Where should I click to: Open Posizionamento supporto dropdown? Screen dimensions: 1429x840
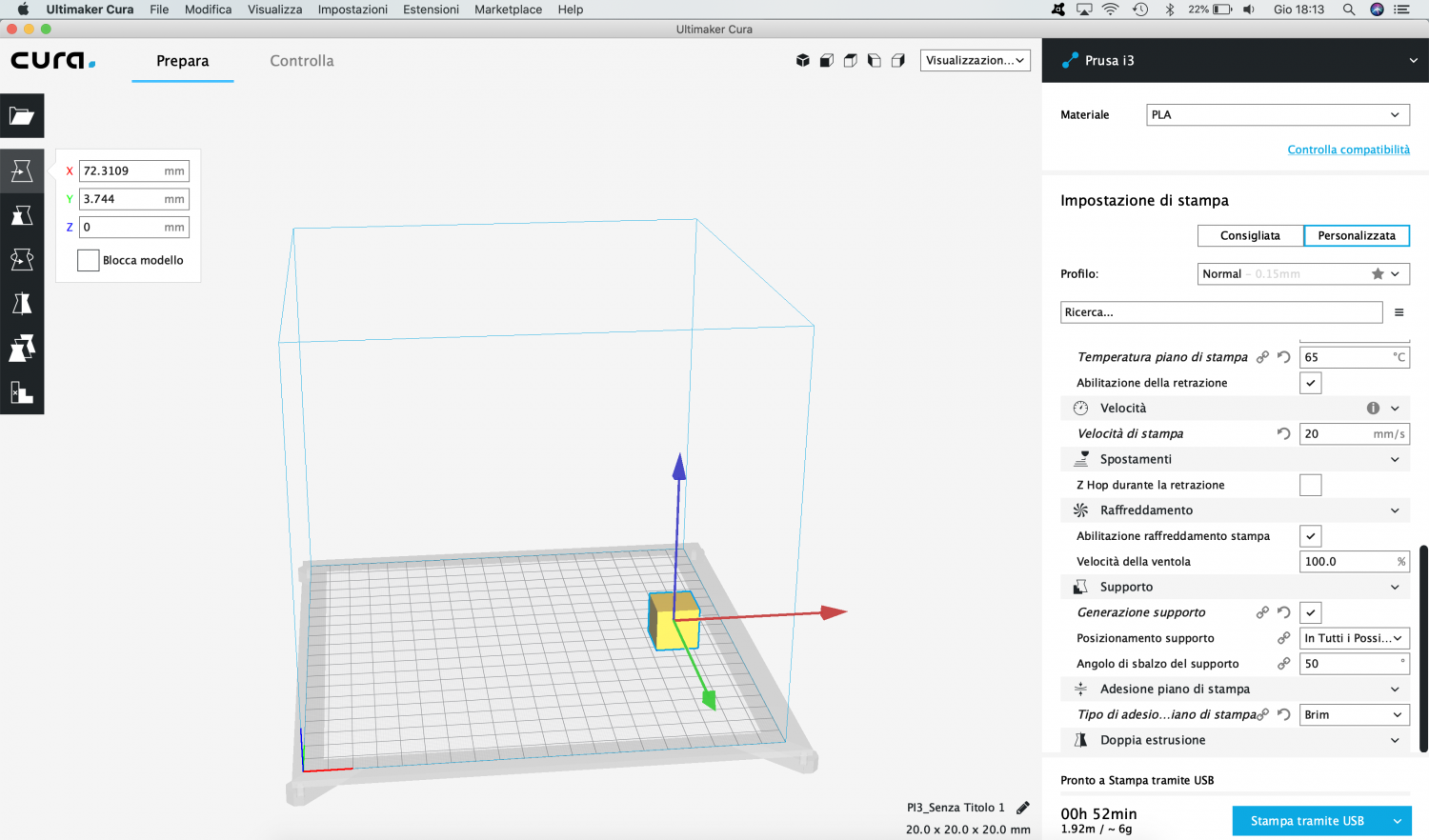tap(1355, 638)
